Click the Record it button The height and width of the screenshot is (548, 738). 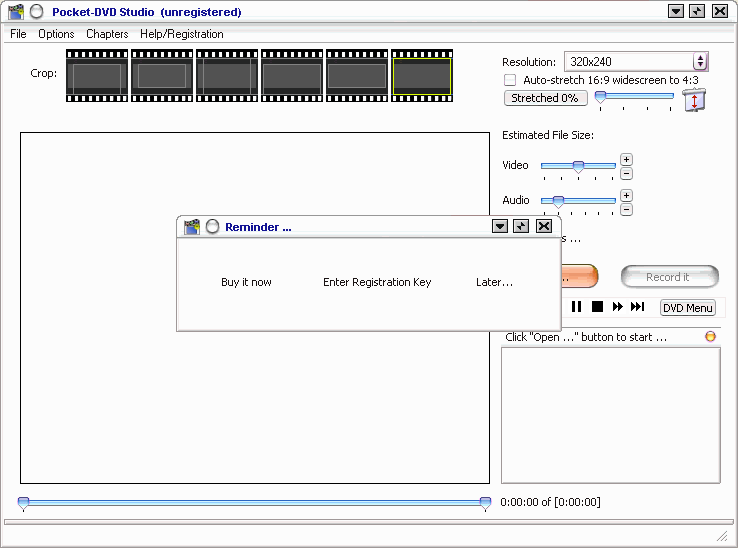(x=669, y=277)
